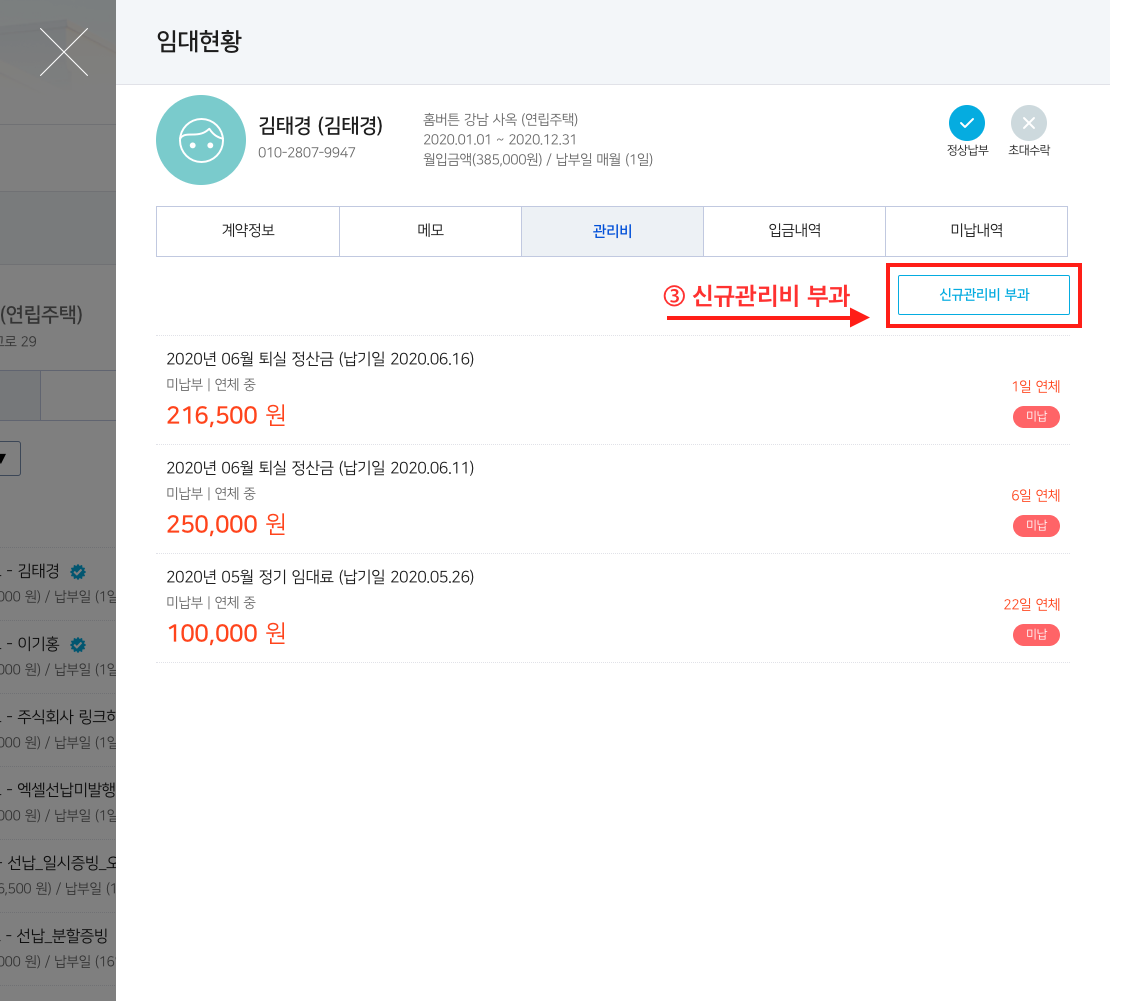Open the 2020.06.16 퇴실 정산금 charge entry

[x=320, y=359]
